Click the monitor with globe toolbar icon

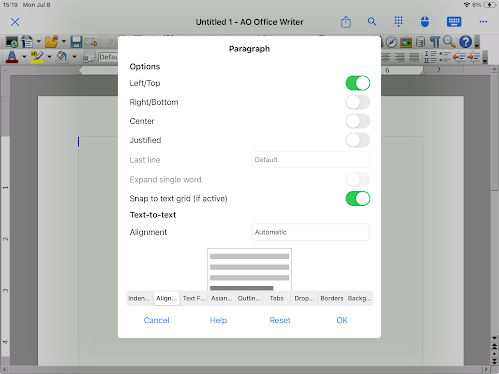(x=12, y=42)
